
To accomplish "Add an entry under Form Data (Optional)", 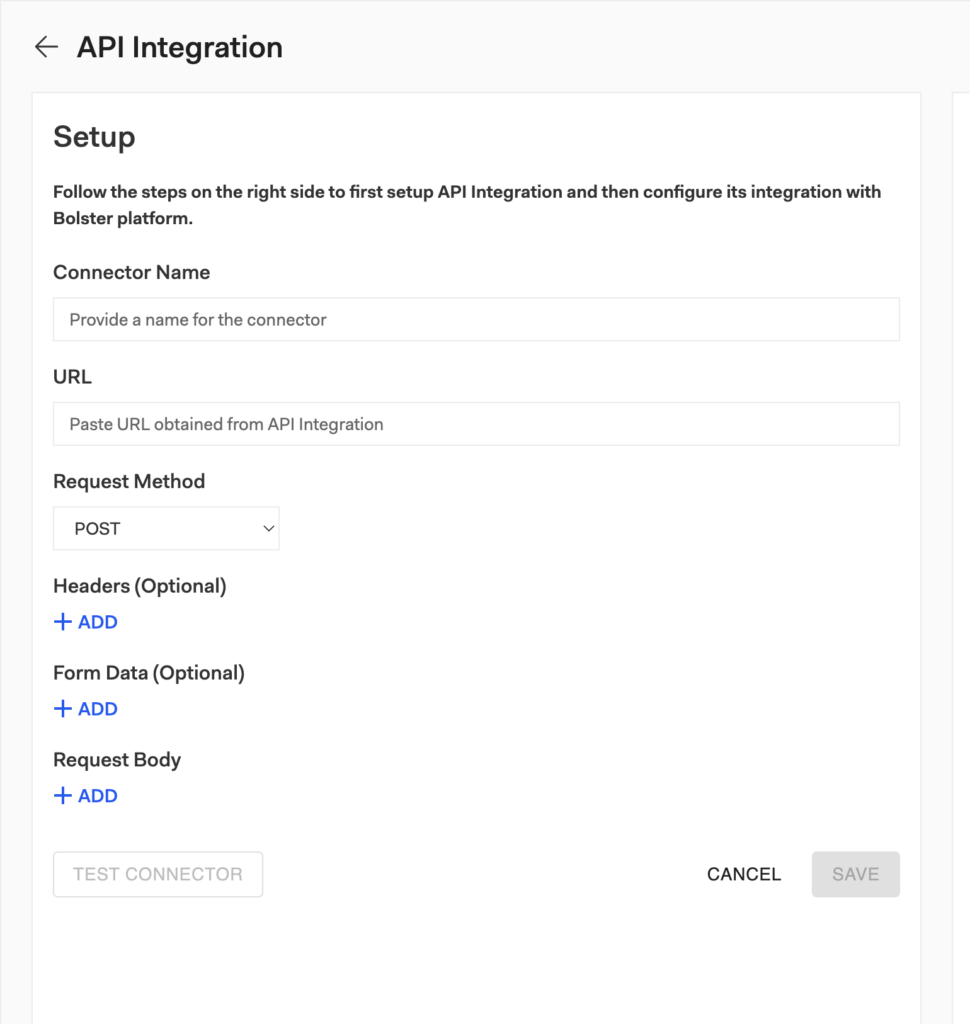I will tap(86, 709).
